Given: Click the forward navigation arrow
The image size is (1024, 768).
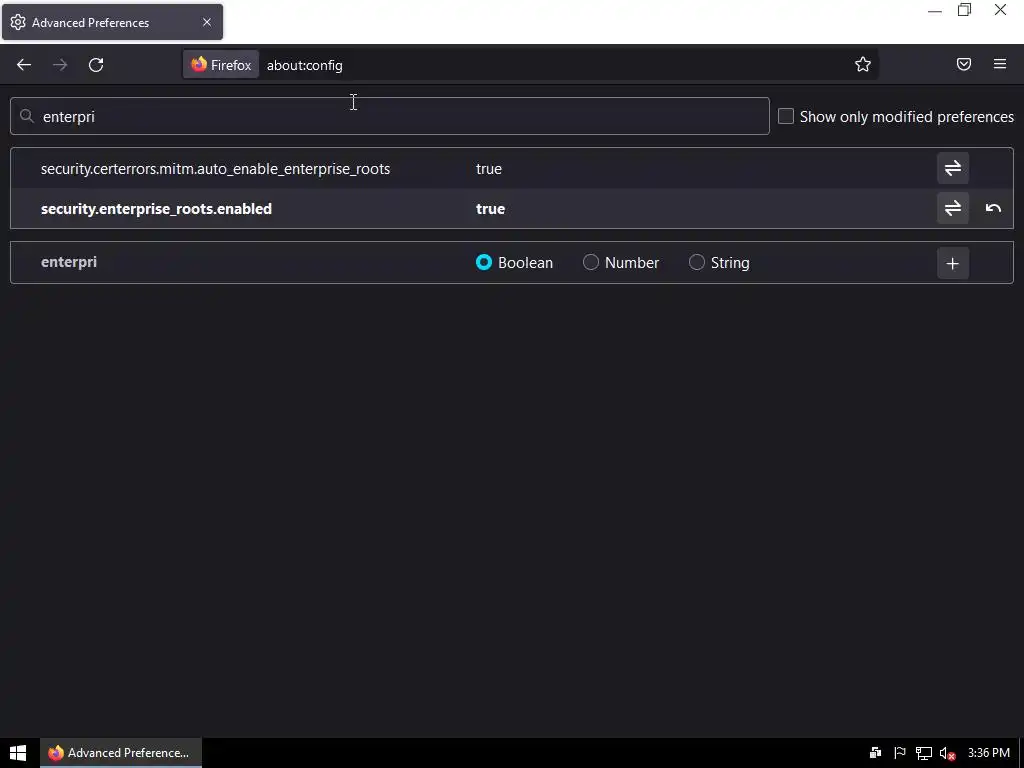Looking at the screenshot, I should click(60, 65).
